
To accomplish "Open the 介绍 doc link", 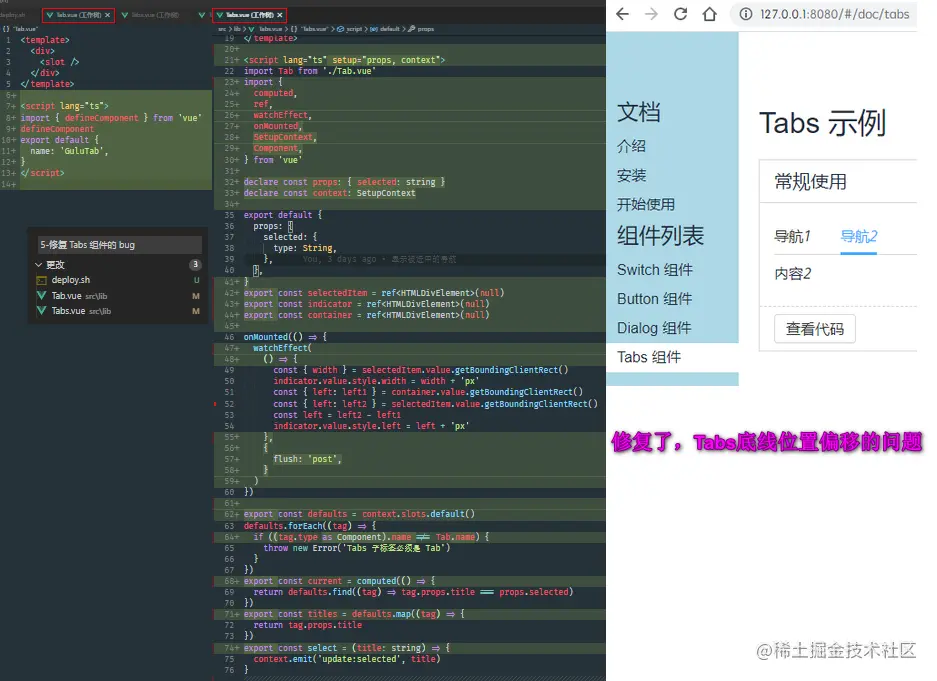I will (631, 146).
